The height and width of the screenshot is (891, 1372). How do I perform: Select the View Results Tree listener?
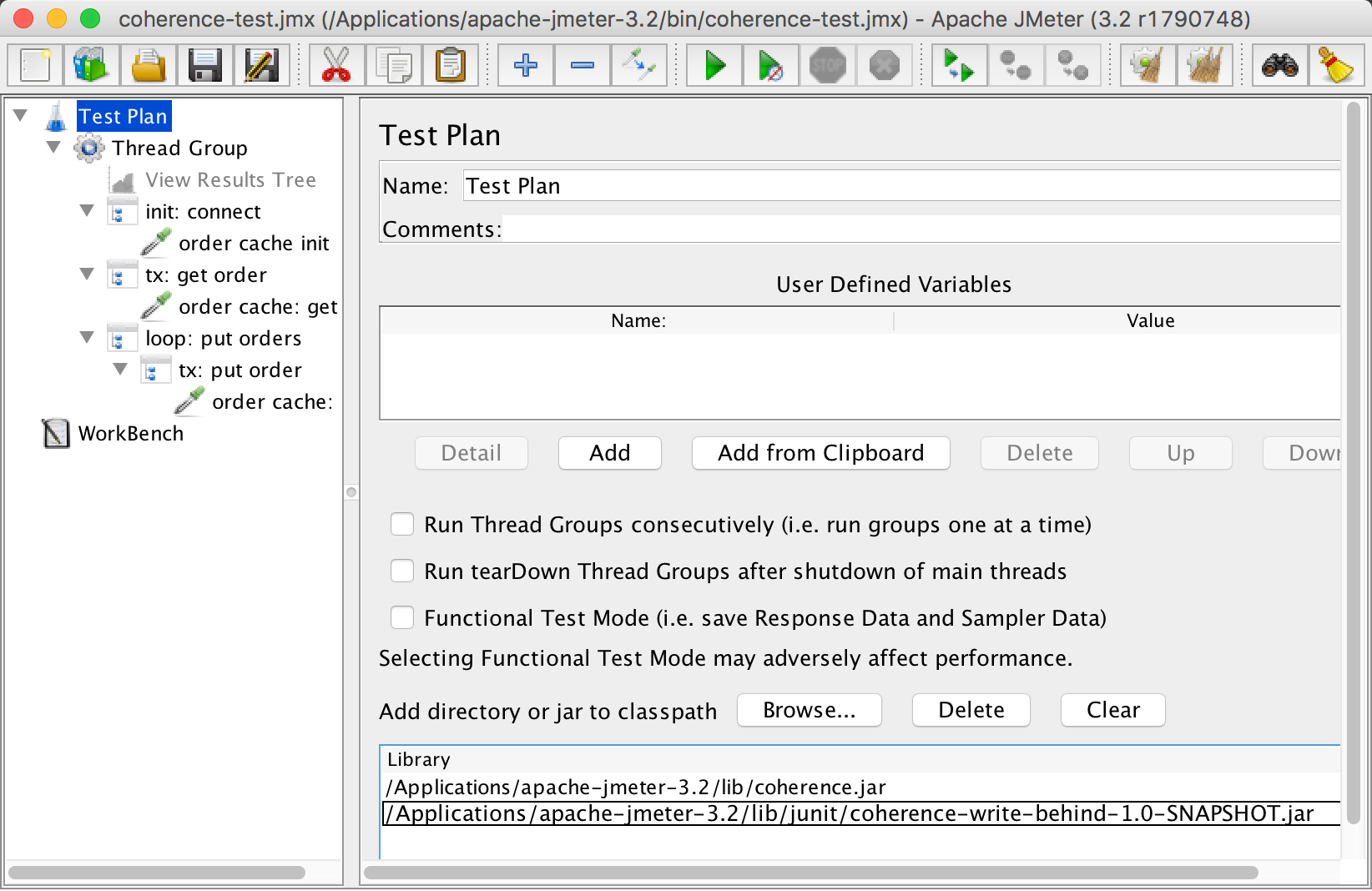pyautogui.click(x=230, y=180)
